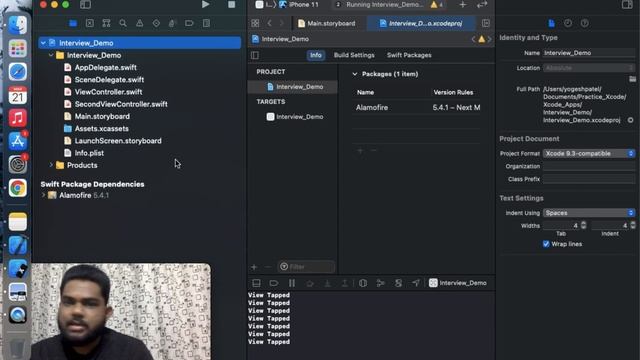640x360 pixels.
Task: Toggle Wrap lines checkbox
Action: pyautogui.click(x=546, y=244)
